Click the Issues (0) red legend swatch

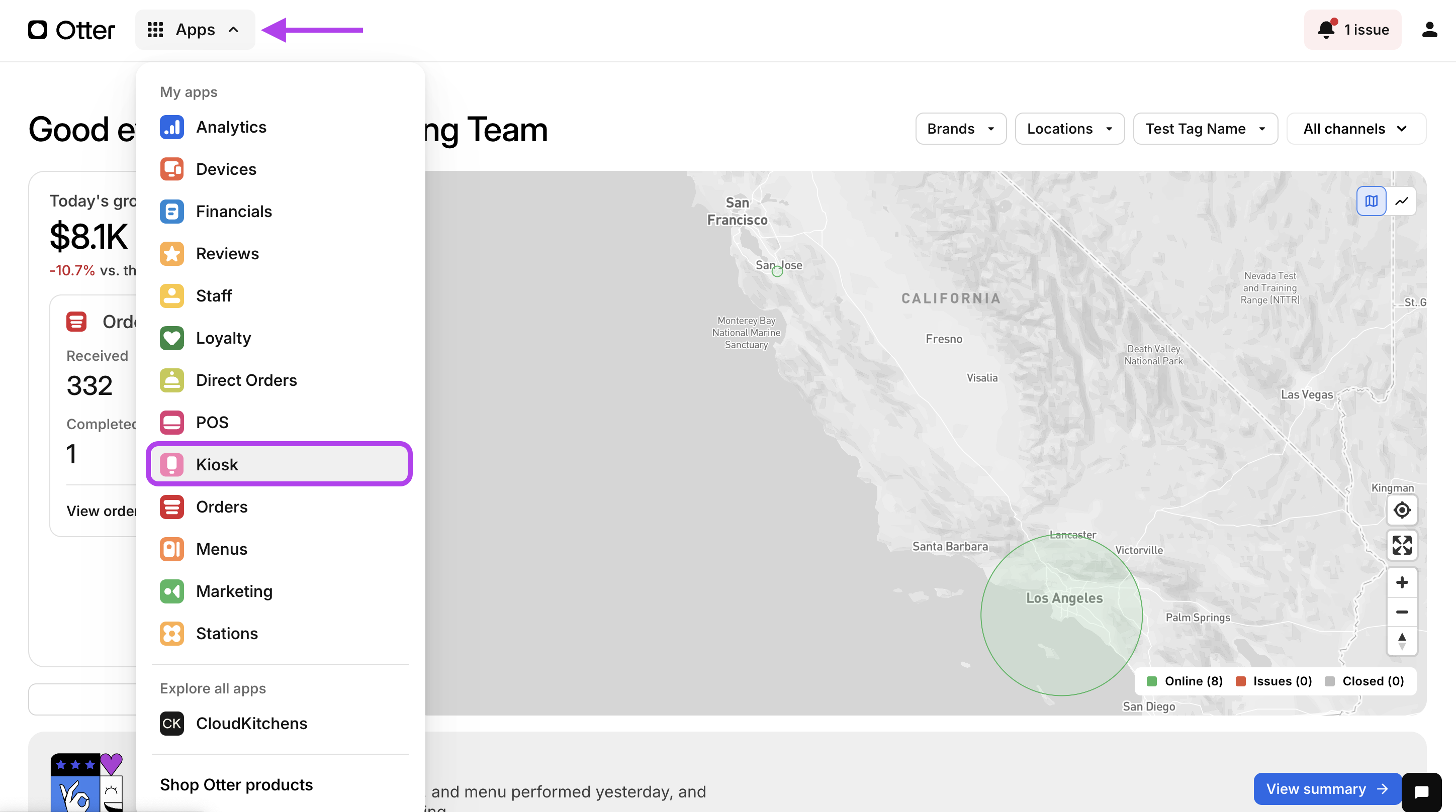click(x=1241, y=681)
